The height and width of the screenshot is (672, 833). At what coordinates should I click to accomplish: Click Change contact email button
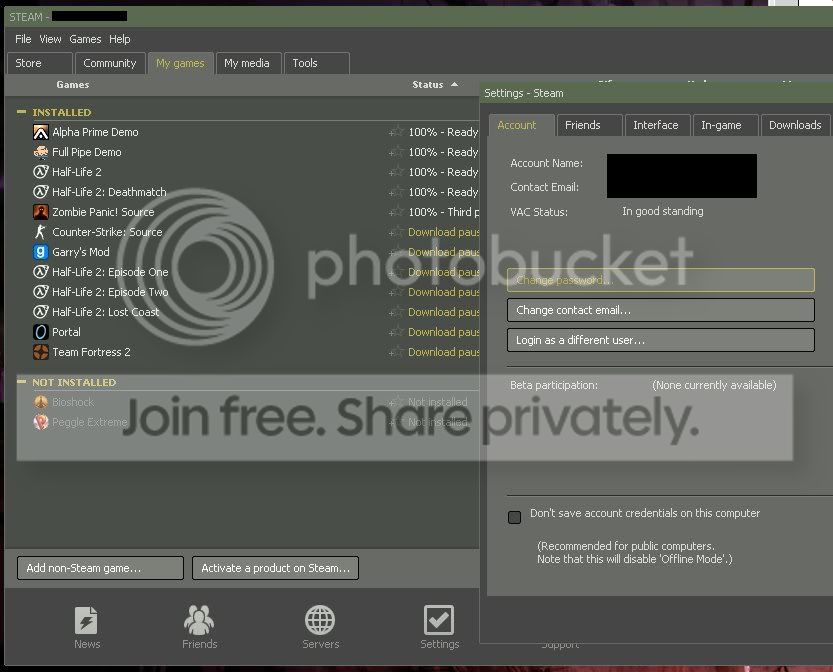click(x=660, y=310)
